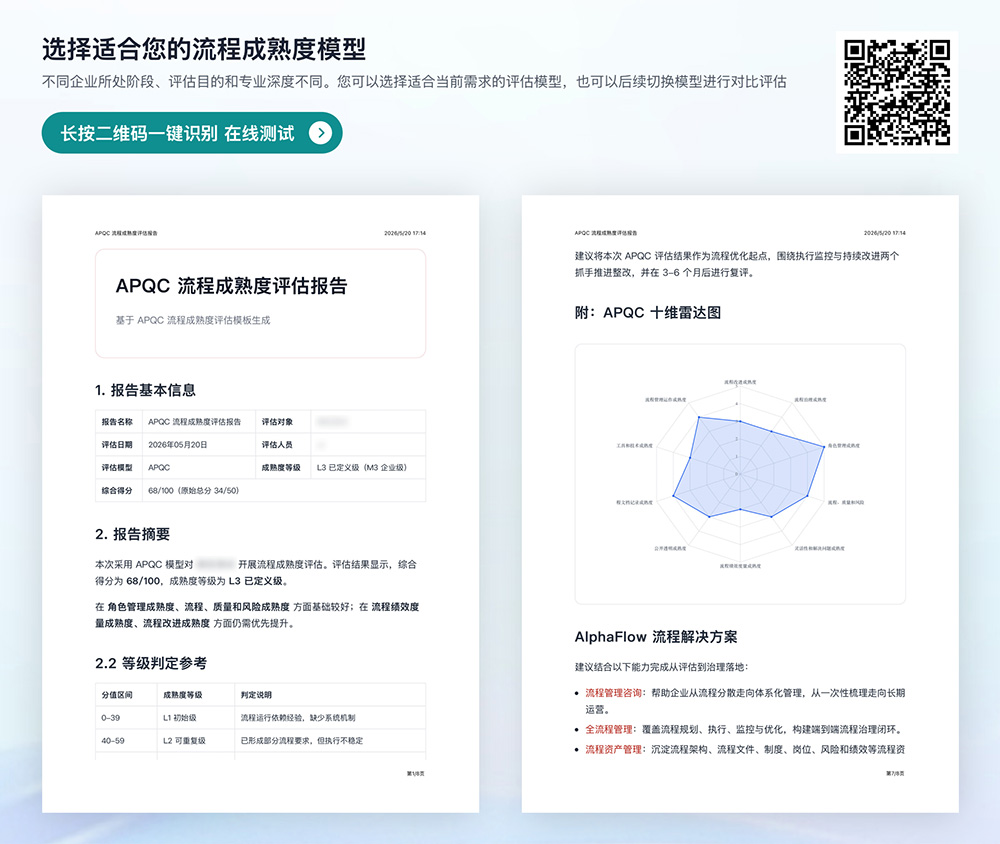This screenshot has width=1000, height=844.
Task: Click the description 已形成部分流程要求，但执行不稳定
Action: (302, 741)
